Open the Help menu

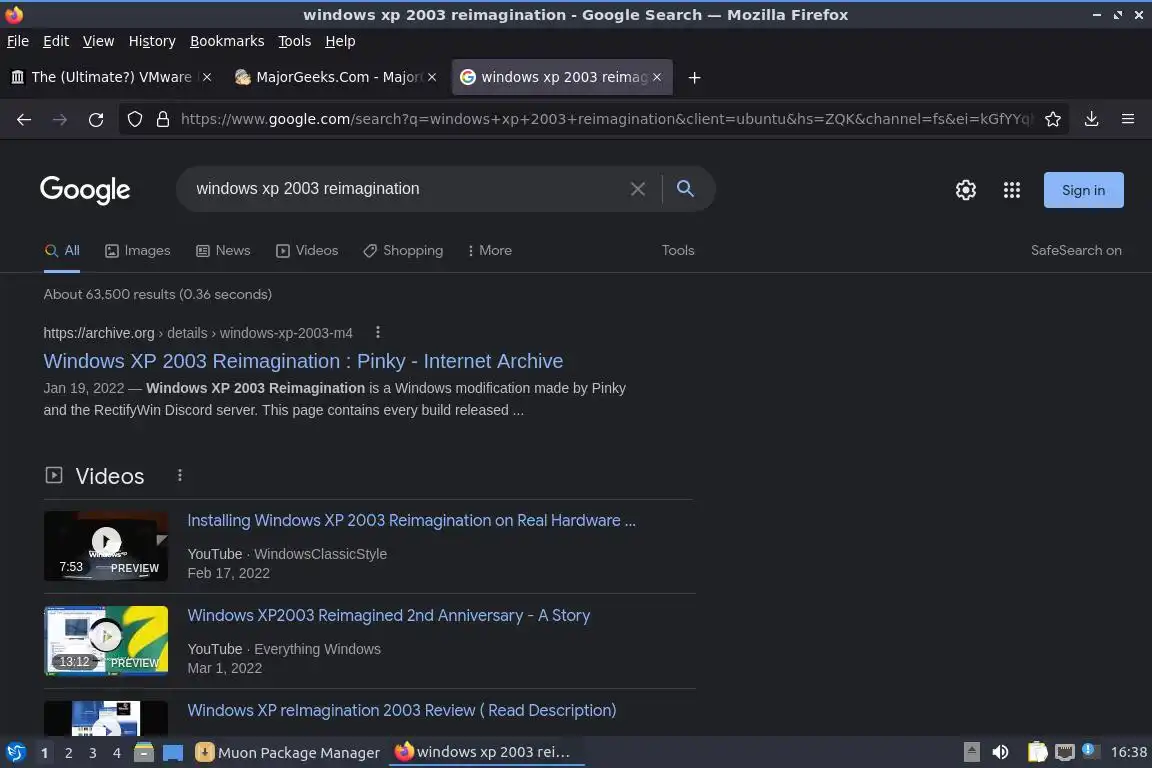pos(340,41)
